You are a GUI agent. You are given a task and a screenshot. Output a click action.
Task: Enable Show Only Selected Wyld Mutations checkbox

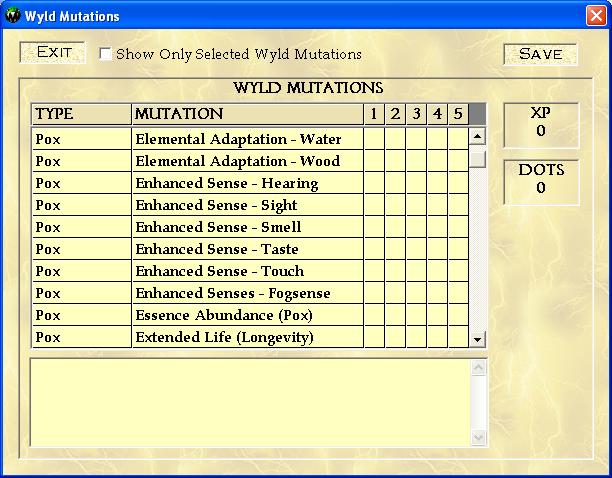point(105,54)
